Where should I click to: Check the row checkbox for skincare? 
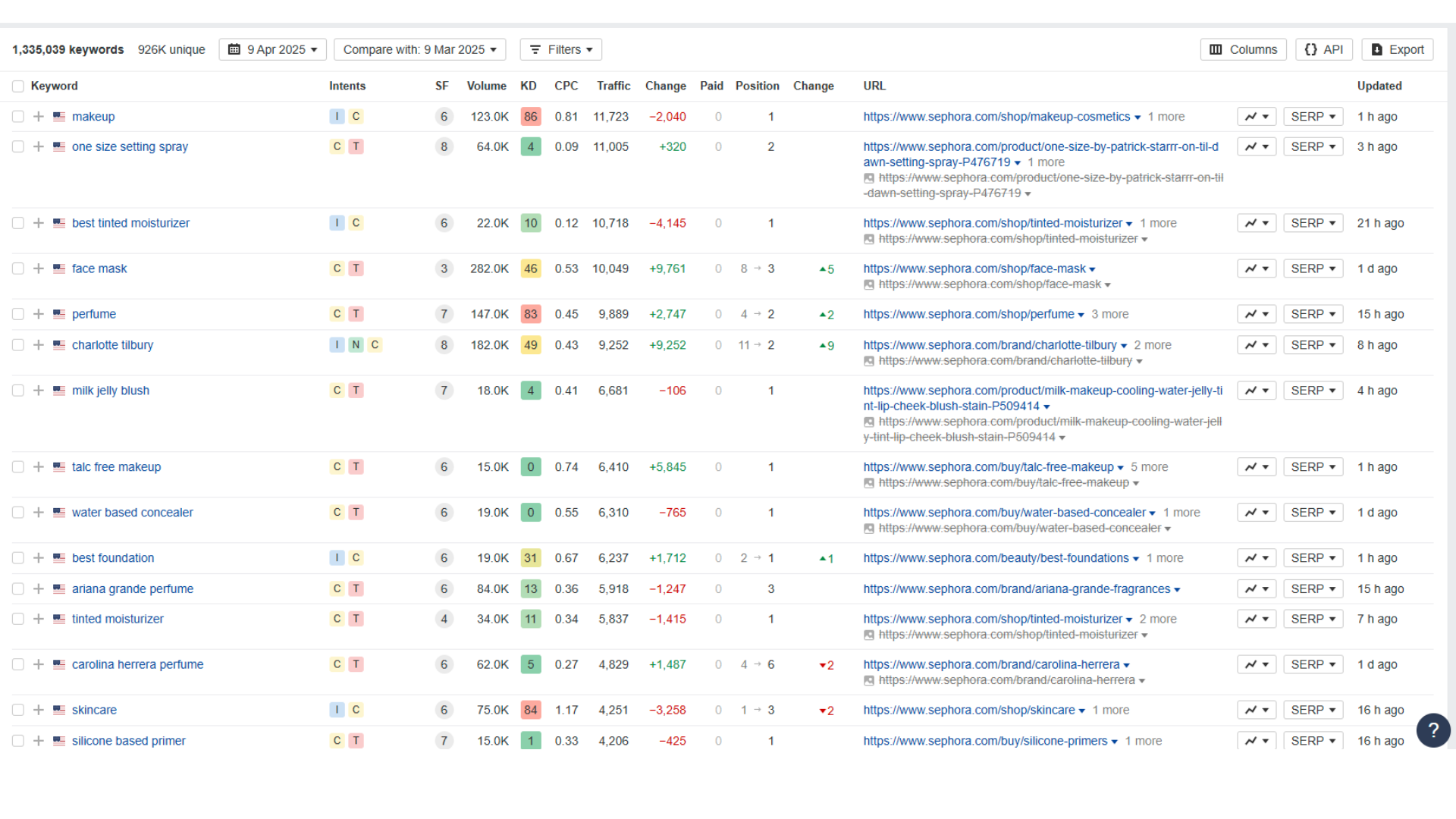click(x=17, y=710)
